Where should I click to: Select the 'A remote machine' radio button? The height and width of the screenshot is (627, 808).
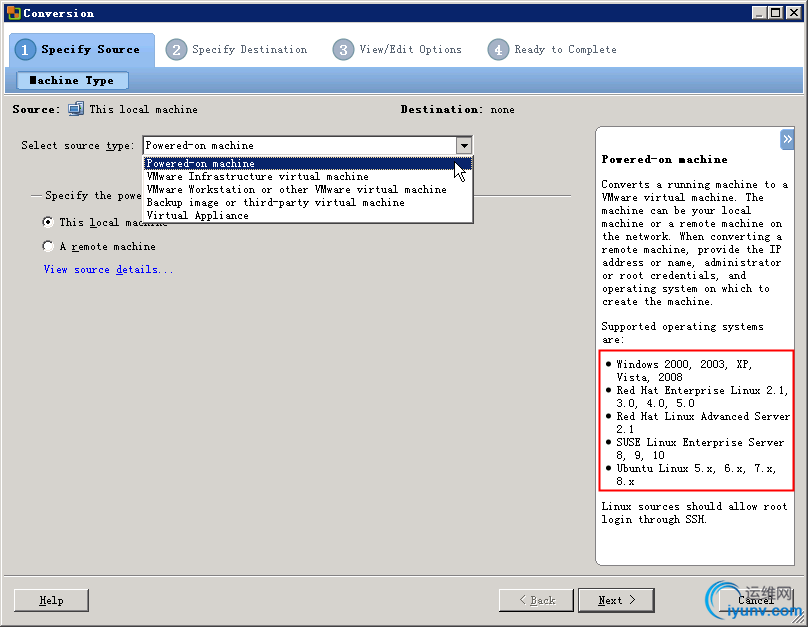click(x=48, y=246)
